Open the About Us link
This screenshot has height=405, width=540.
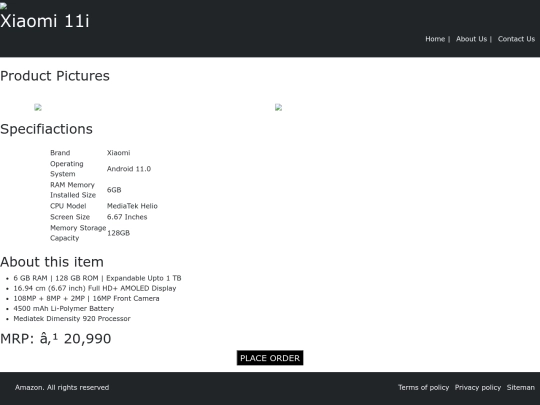click(x=471, y=39)
